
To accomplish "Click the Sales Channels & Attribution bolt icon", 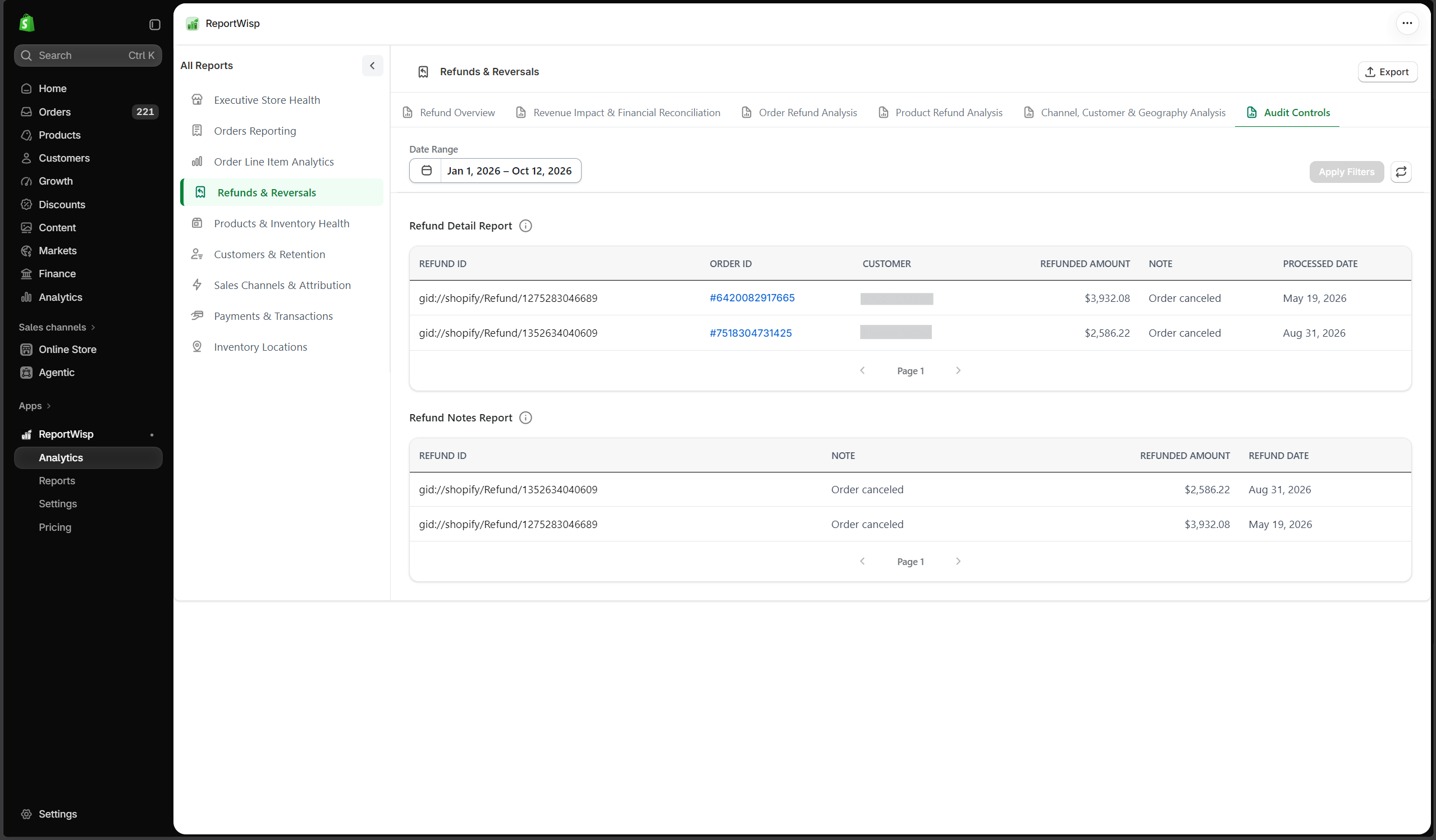I will click(x=197, y=285).
